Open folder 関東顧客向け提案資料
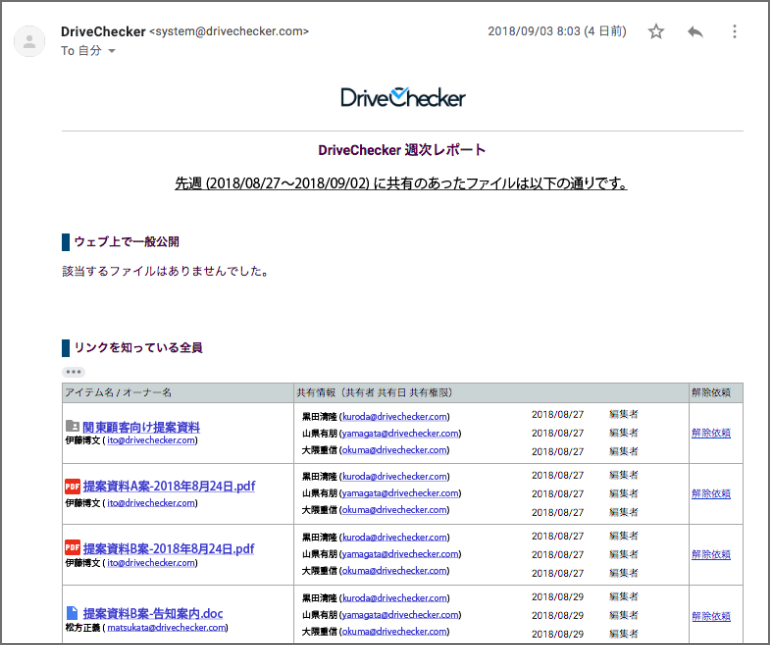This screenshot has height=645, width=770. [141, 427]
